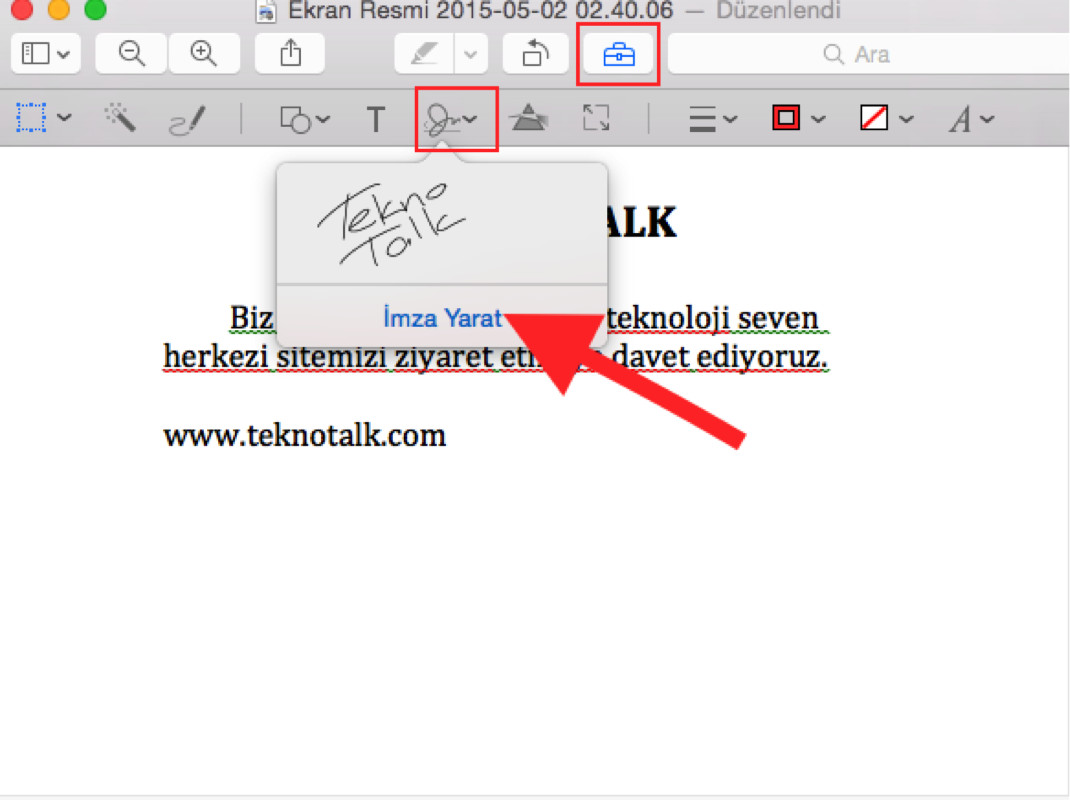Click the highlight pen button
The height and width of the screenshot is (801, 1070).
[x=424, y=53]
